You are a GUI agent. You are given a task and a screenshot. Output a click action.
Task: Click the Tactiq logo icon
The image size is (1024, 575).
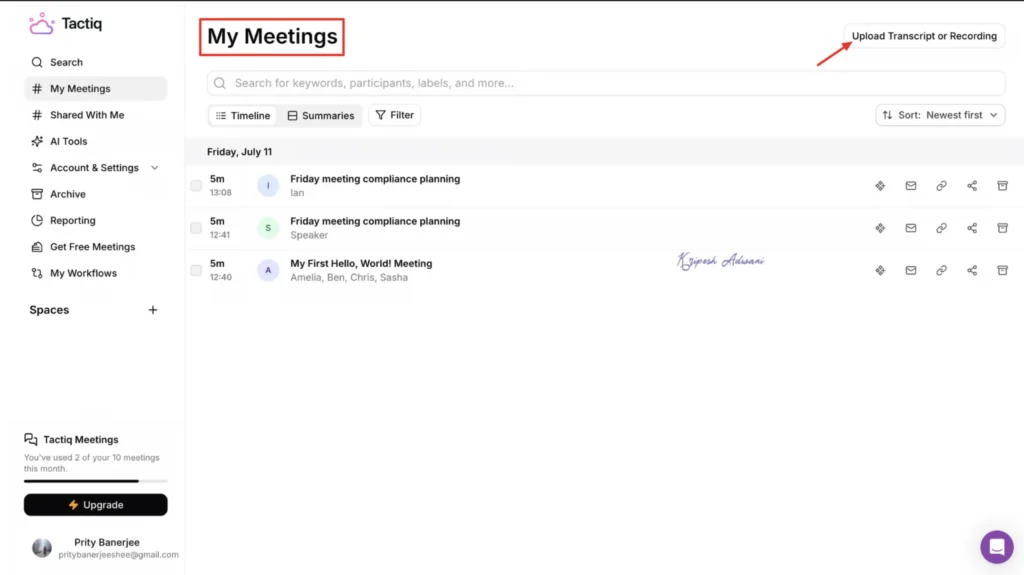(x=41, y=24)
